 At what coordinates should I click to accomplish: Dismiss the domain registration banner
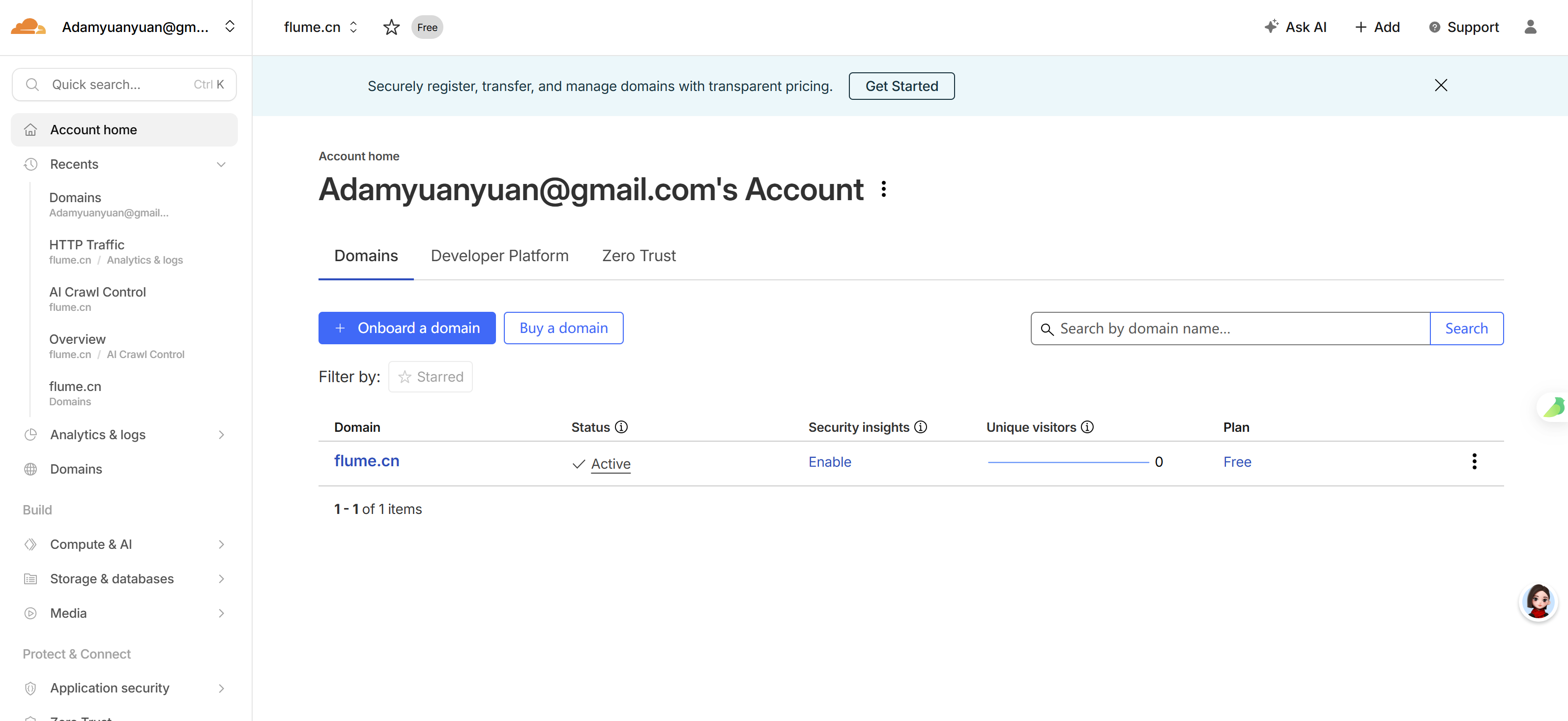[x=1440, y=85]
